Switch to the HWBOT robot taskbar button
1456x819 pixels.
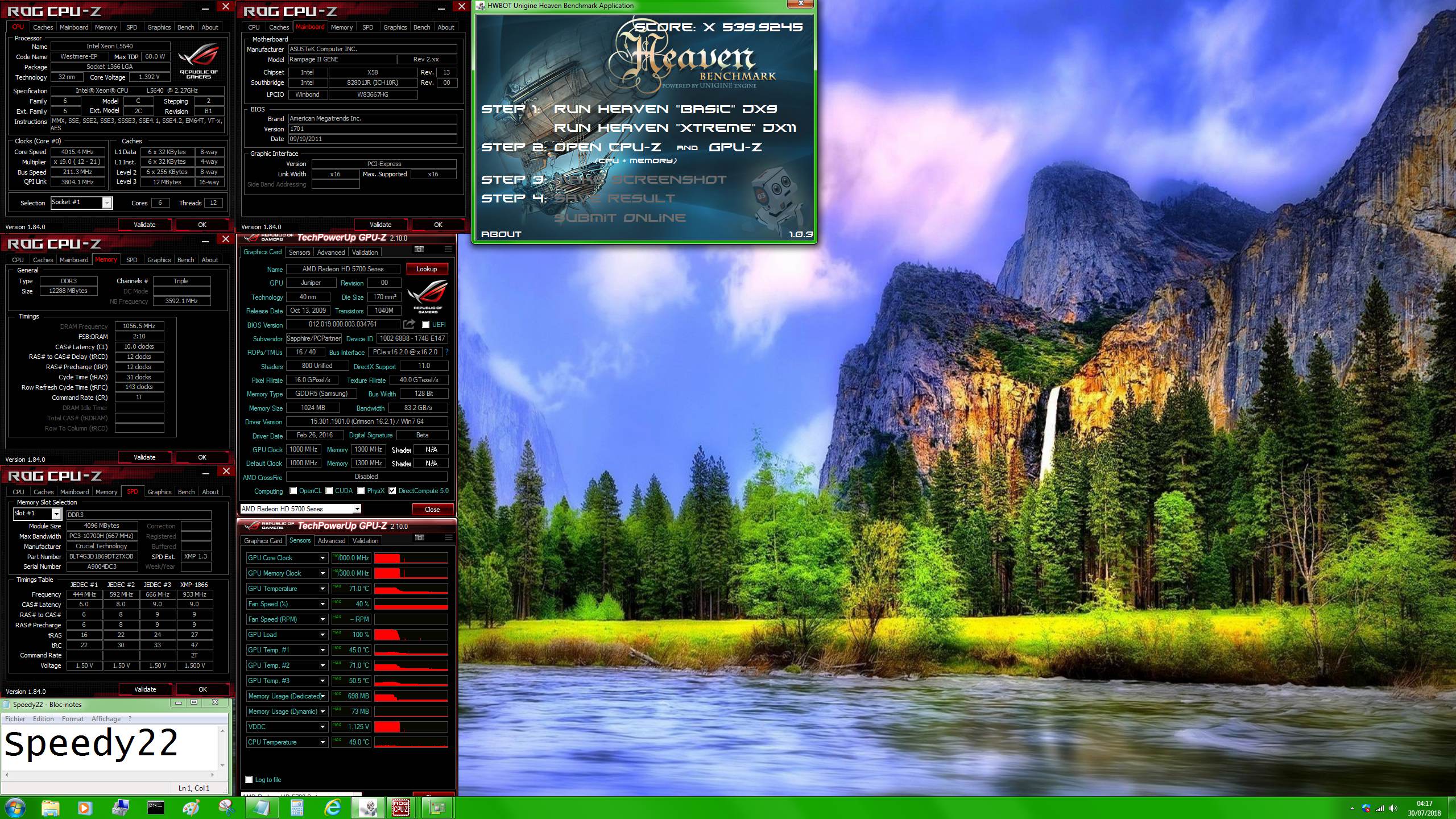tap(367, 807)
